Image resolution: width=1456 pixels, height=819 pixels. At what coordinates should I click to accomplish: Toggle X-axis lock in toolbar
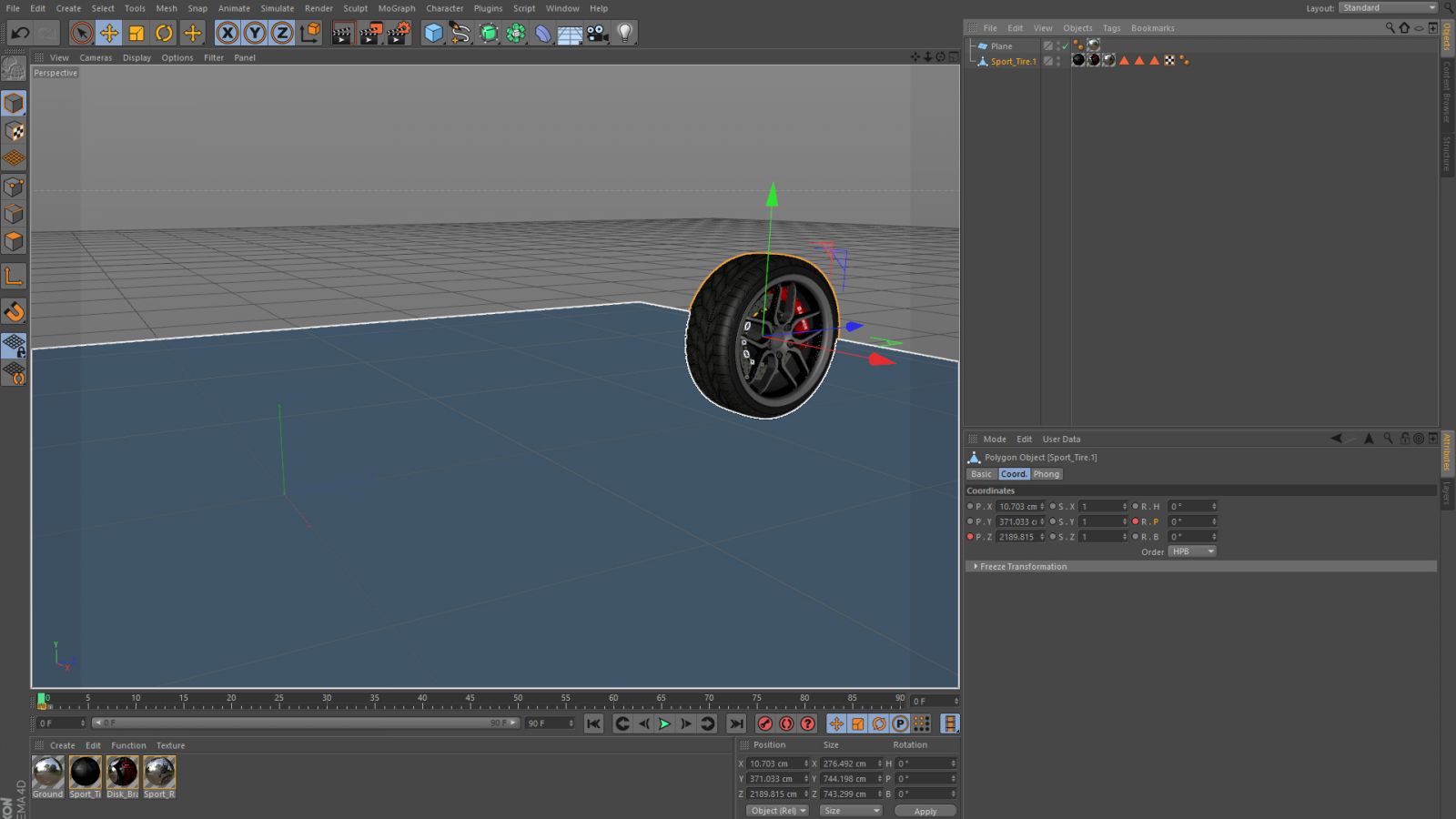[227, 34]
